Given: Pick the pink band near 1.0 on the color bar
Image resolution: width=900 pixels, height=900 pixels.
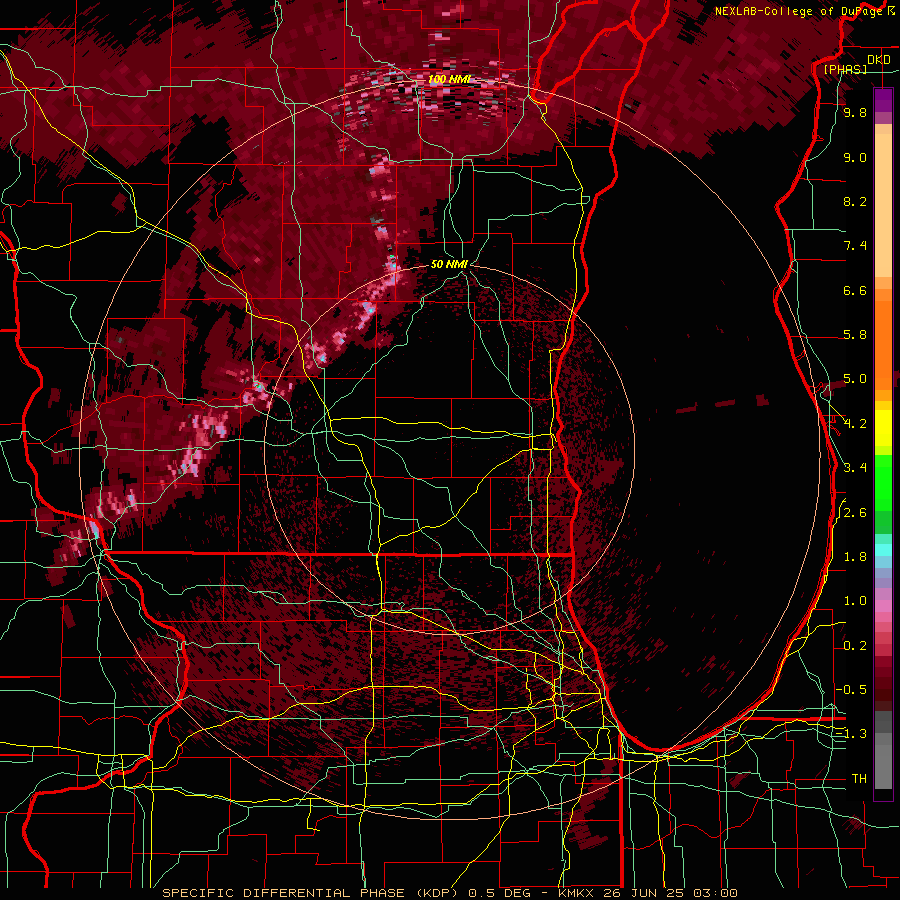Looking at the screenshot, I should (883, 606).
